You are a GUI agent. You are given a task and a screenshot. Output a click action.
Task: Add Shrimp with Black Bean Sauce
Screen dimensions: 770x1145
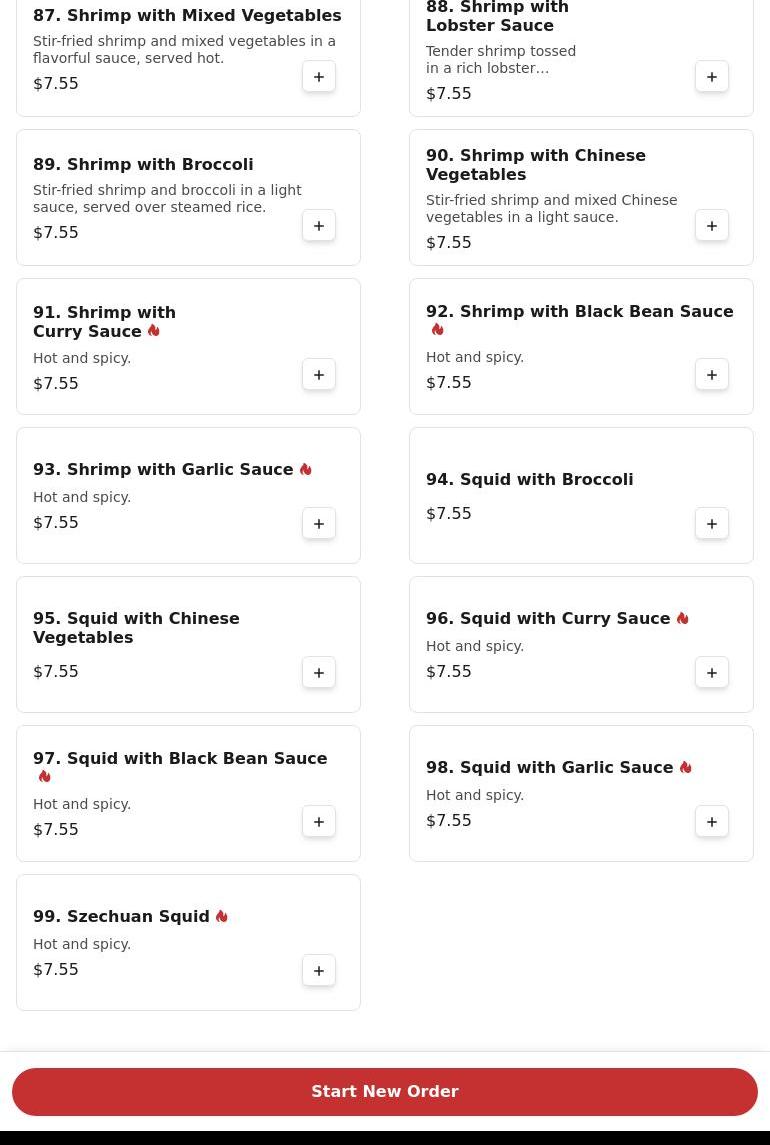(x=712, y=375)
